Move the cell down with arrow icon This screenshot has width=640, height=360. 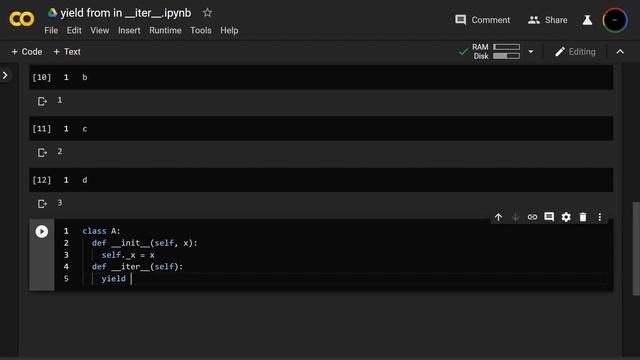516,217
